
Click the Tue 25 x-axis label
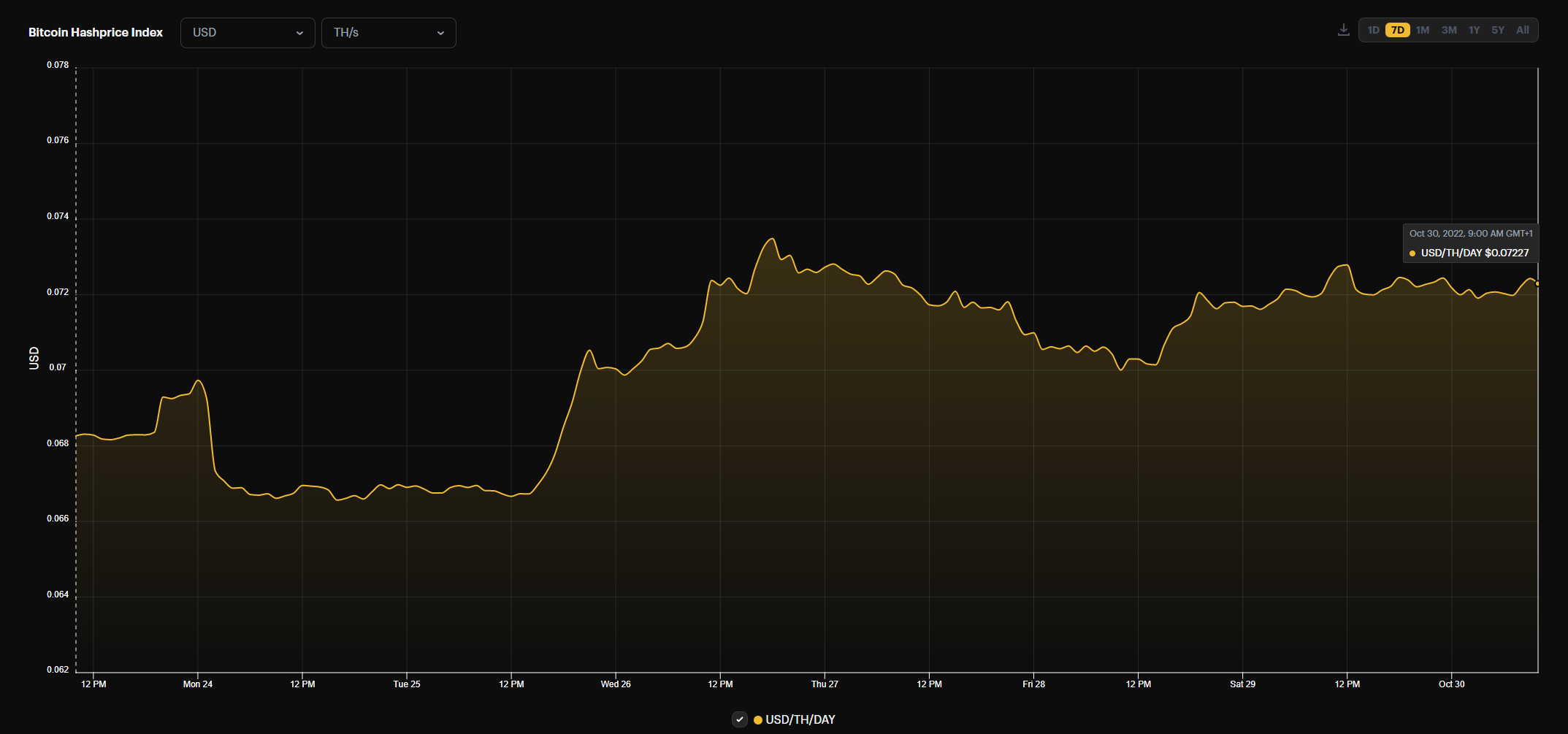pyautogui.click(x=407, y=684)
